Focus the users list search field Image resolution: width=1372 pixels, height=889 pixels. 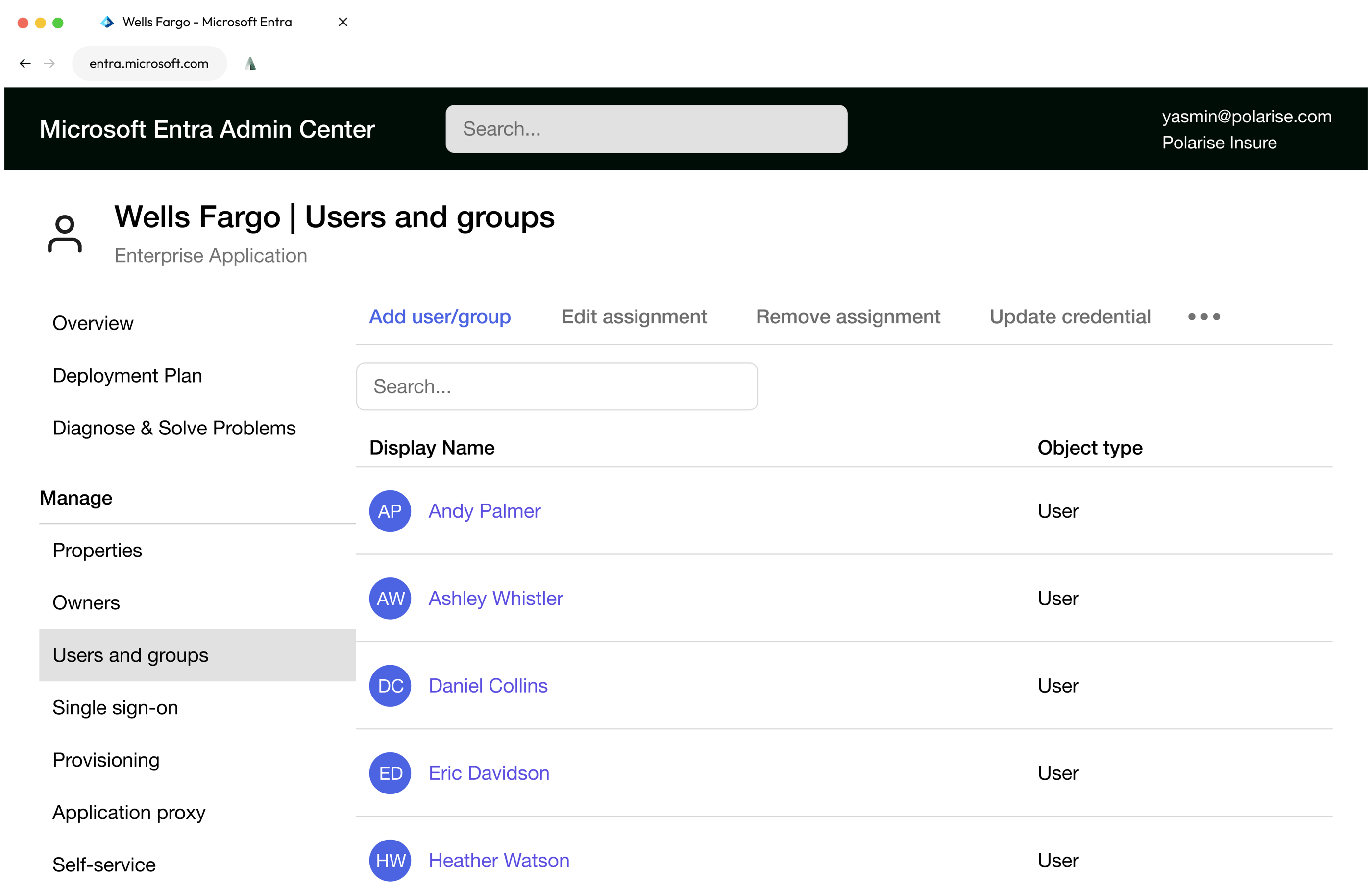[557, 386]
